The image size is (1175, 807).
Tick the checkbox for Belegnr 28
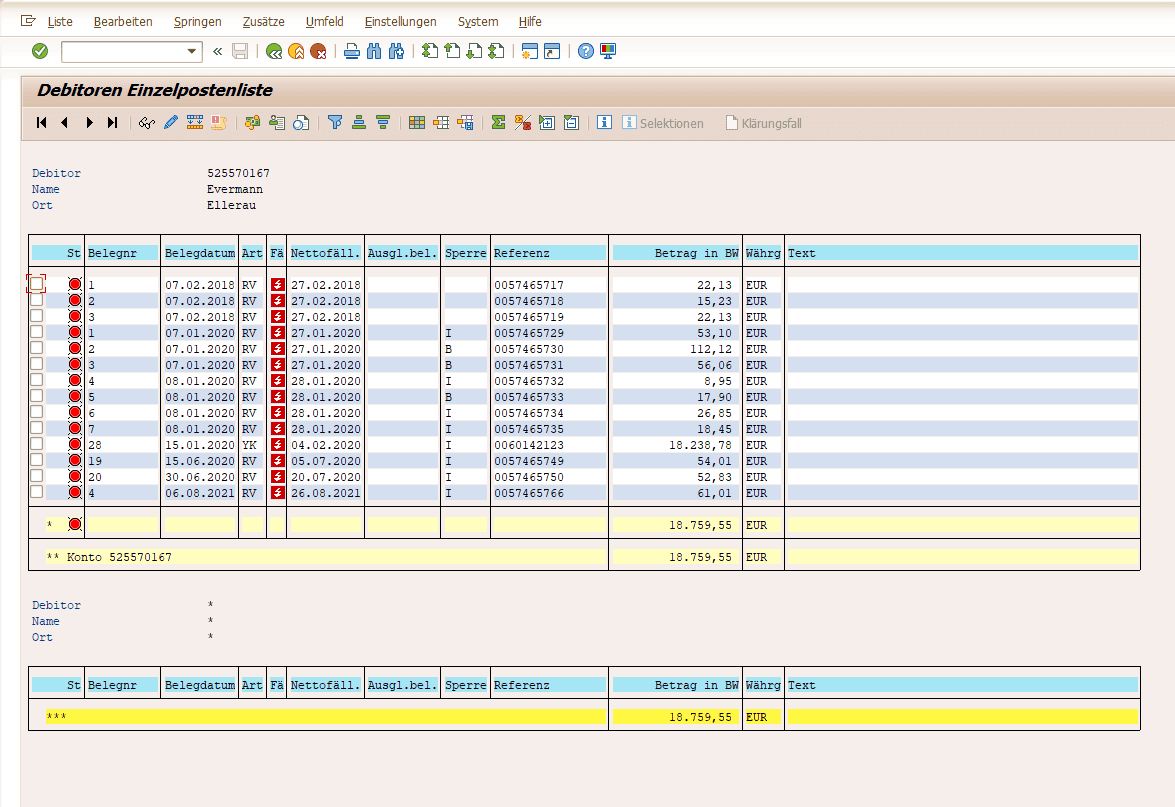pyautogui.click(x=37, y=445)
